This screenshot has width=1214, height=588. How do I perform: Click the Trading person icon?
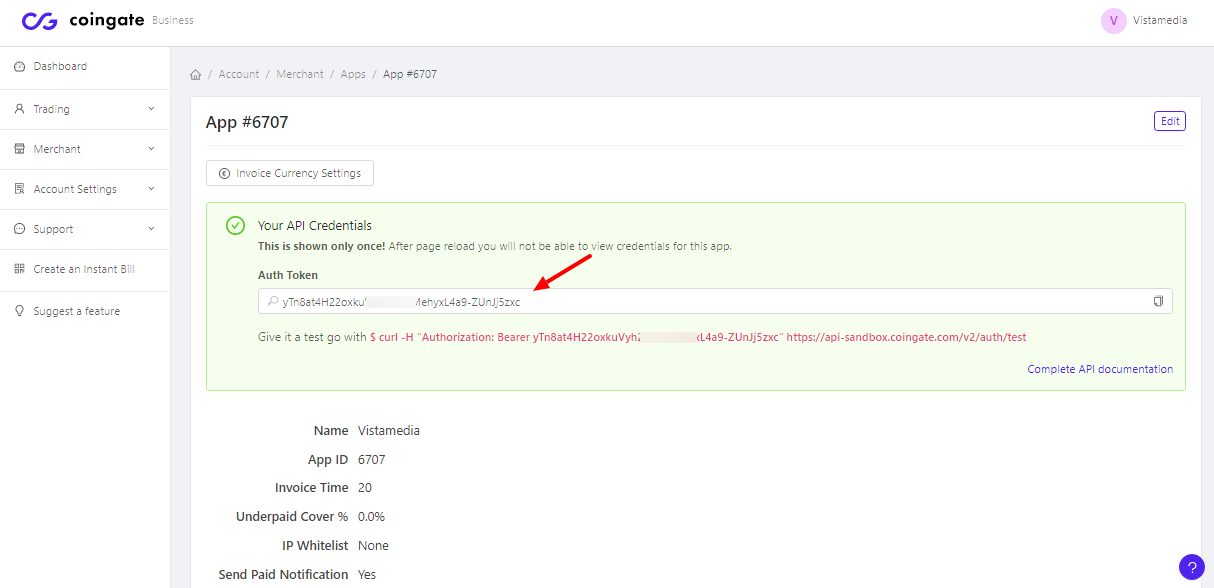[19, 109]
